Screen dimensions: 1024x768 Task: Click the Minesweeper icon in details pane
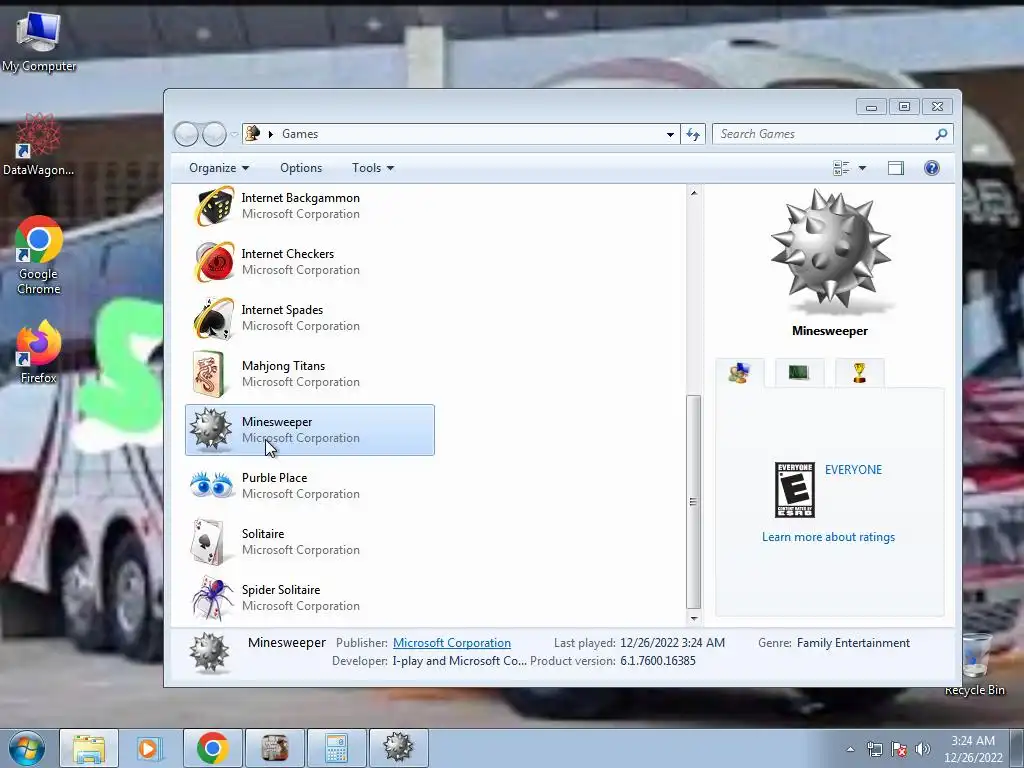click(x=209, y=652)
